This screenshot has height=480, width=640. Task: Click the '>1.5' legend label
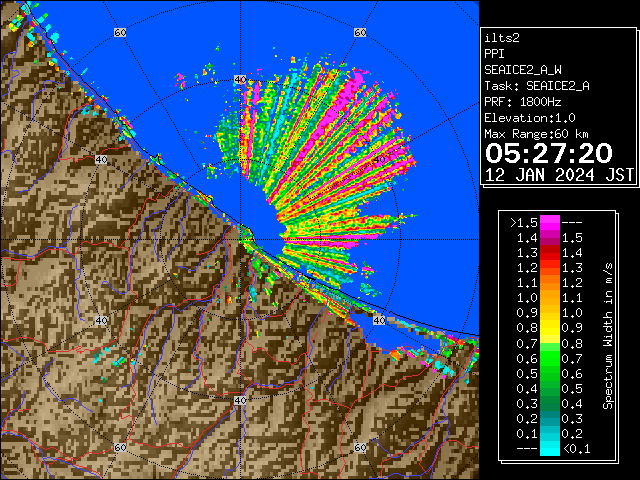[x=524, y=223]
